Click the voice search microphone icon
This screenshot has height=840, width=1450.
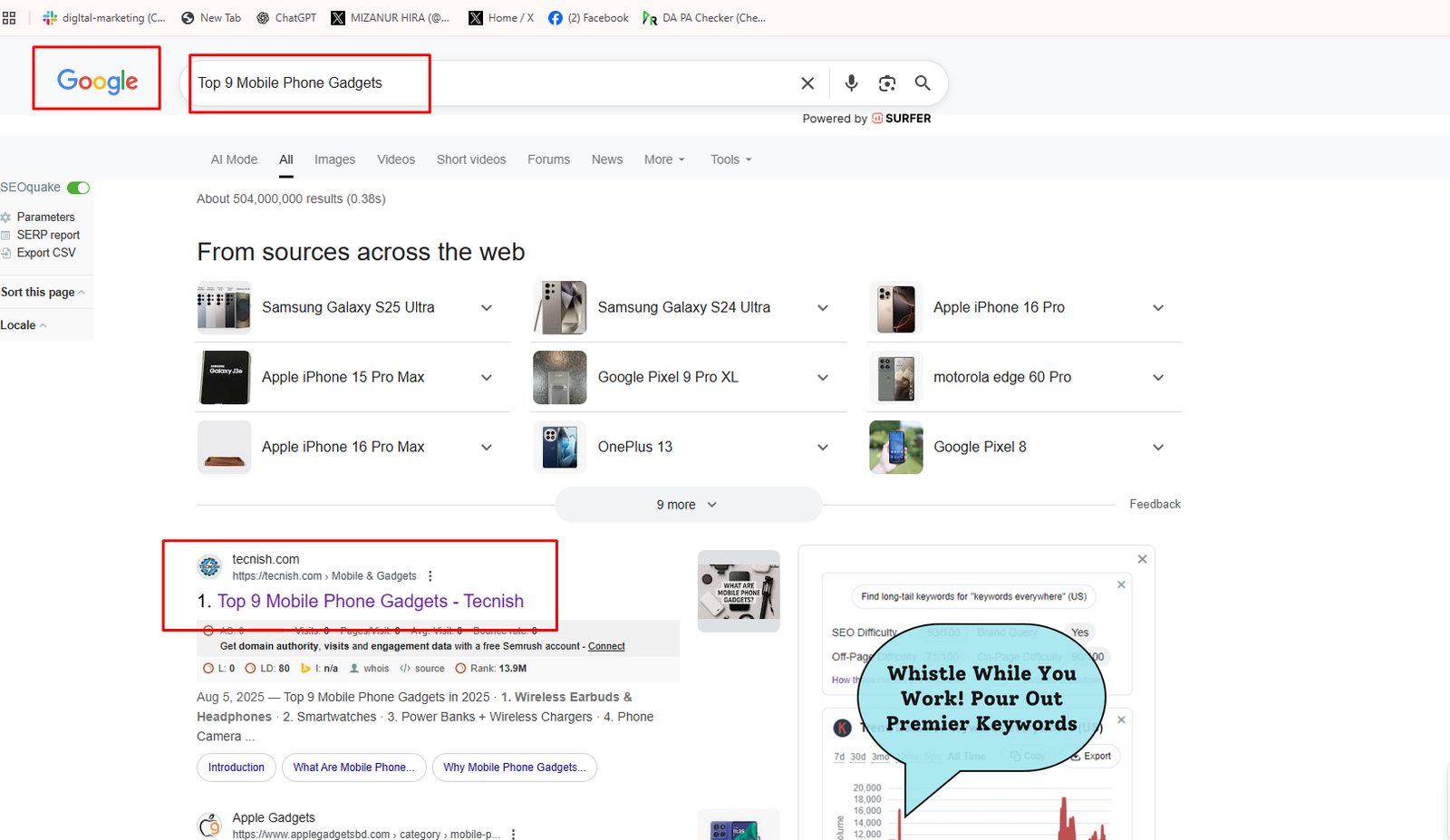[851, 83]
